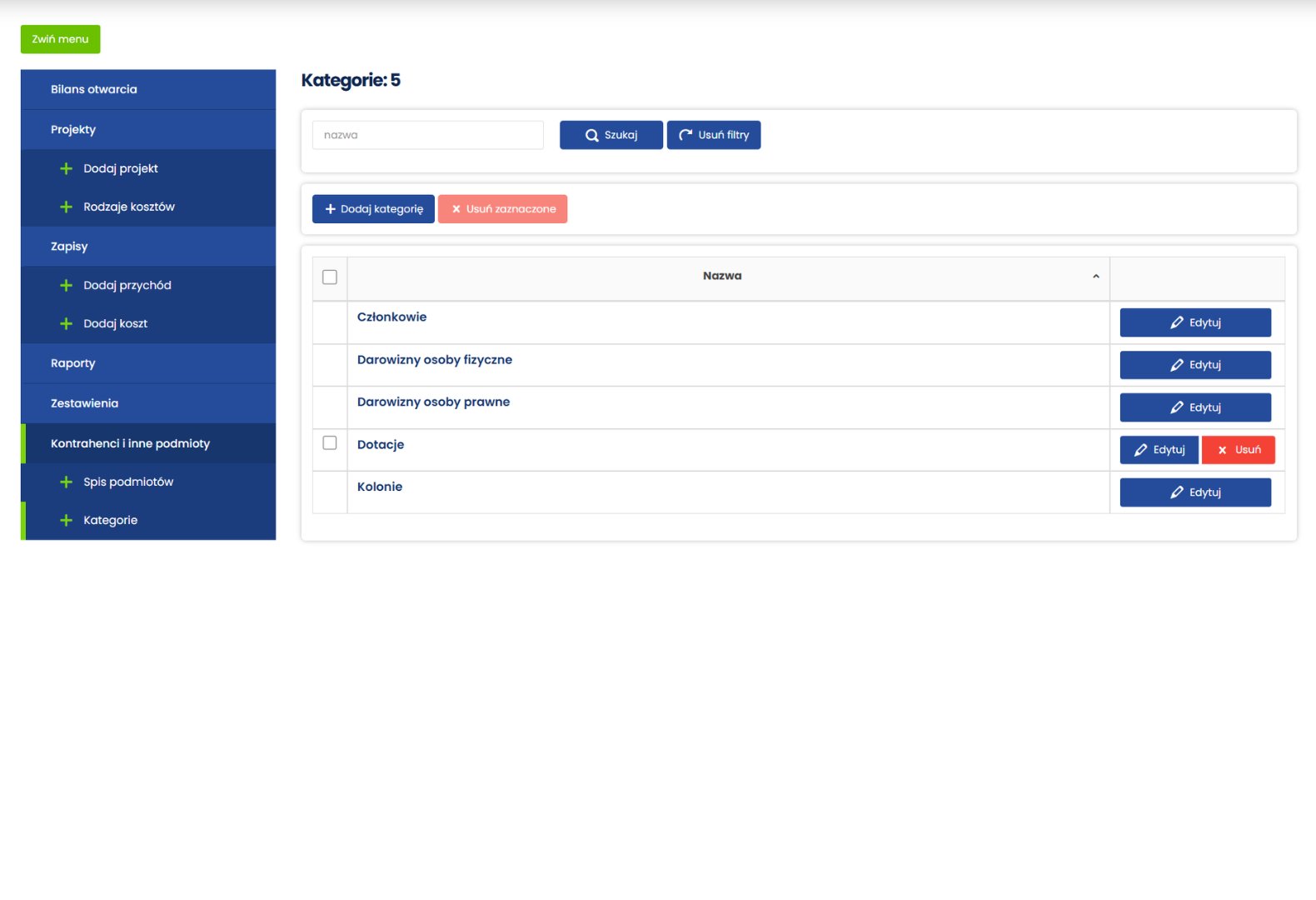Toggle the select-all checkbox in table header
Screen dimensions: 1316x900
click(x=330, y=277)
